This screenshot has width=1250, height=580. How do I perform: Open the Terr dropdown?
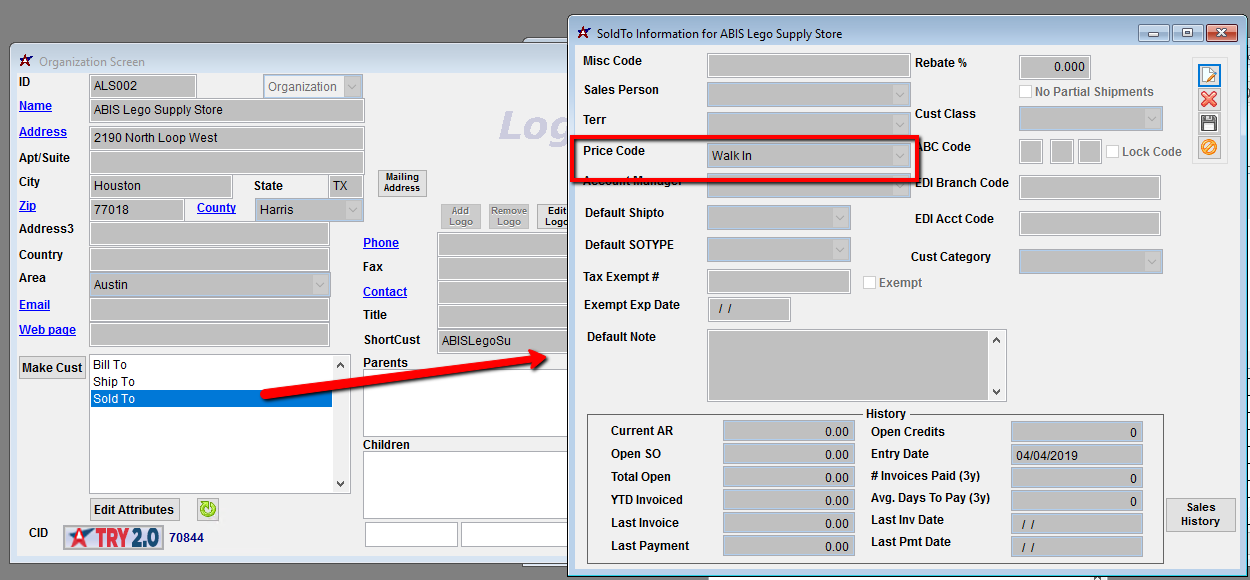(x=900, y=124)
